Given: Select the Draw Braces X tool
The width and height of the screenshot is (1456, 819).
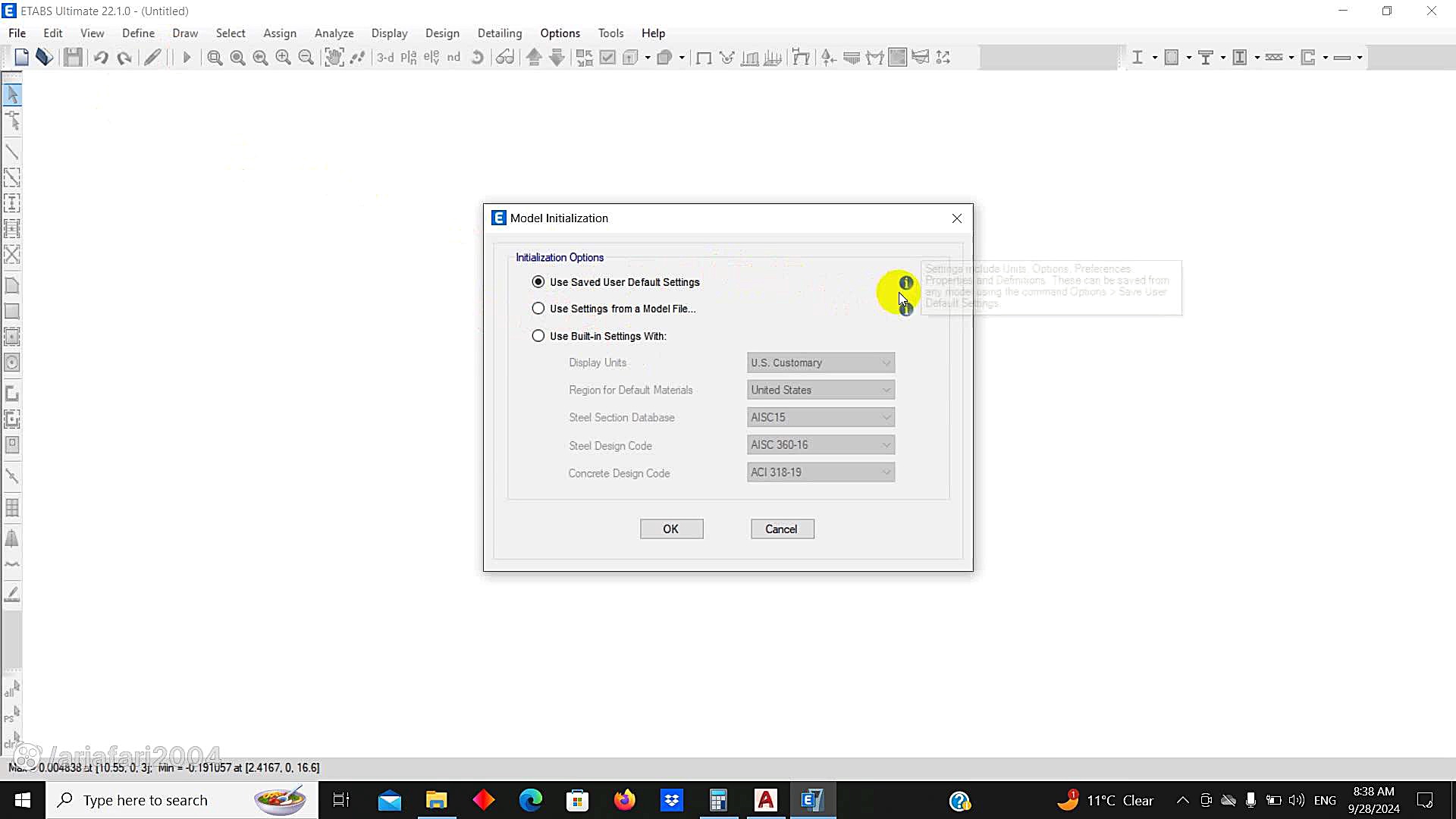Looking at the screenshot, I should click(x=12, y=254).
